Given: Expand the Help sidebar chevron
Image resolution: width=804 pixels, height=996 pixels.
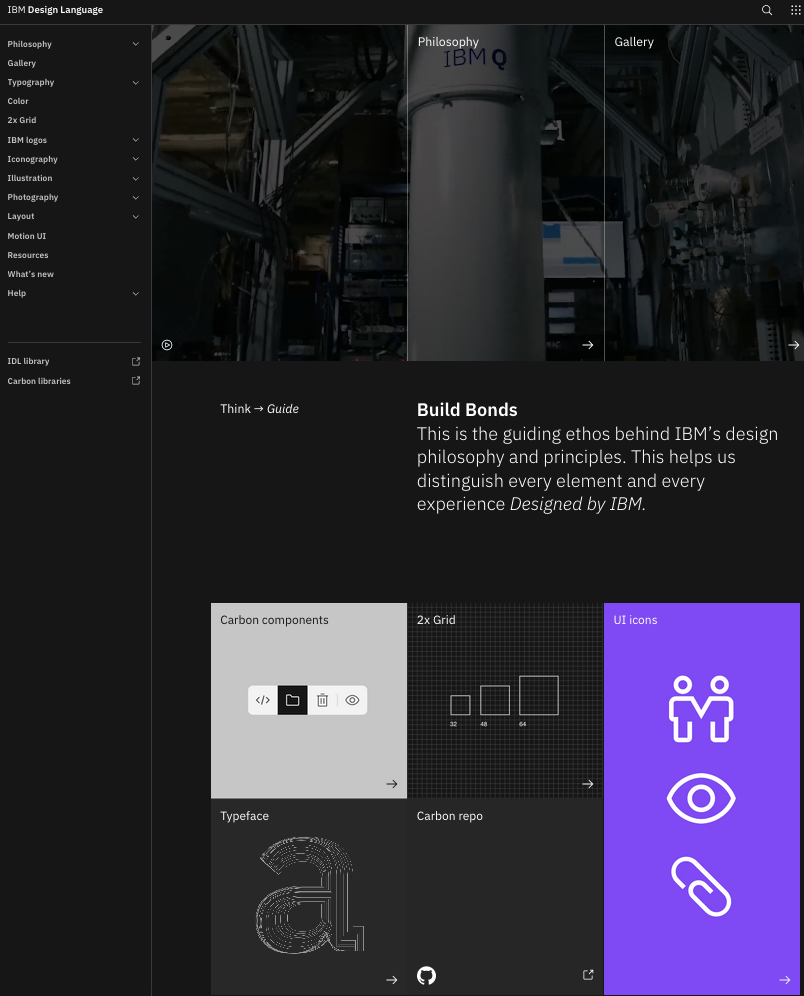Looking at the screenshot, I should (x=136, y=293).
